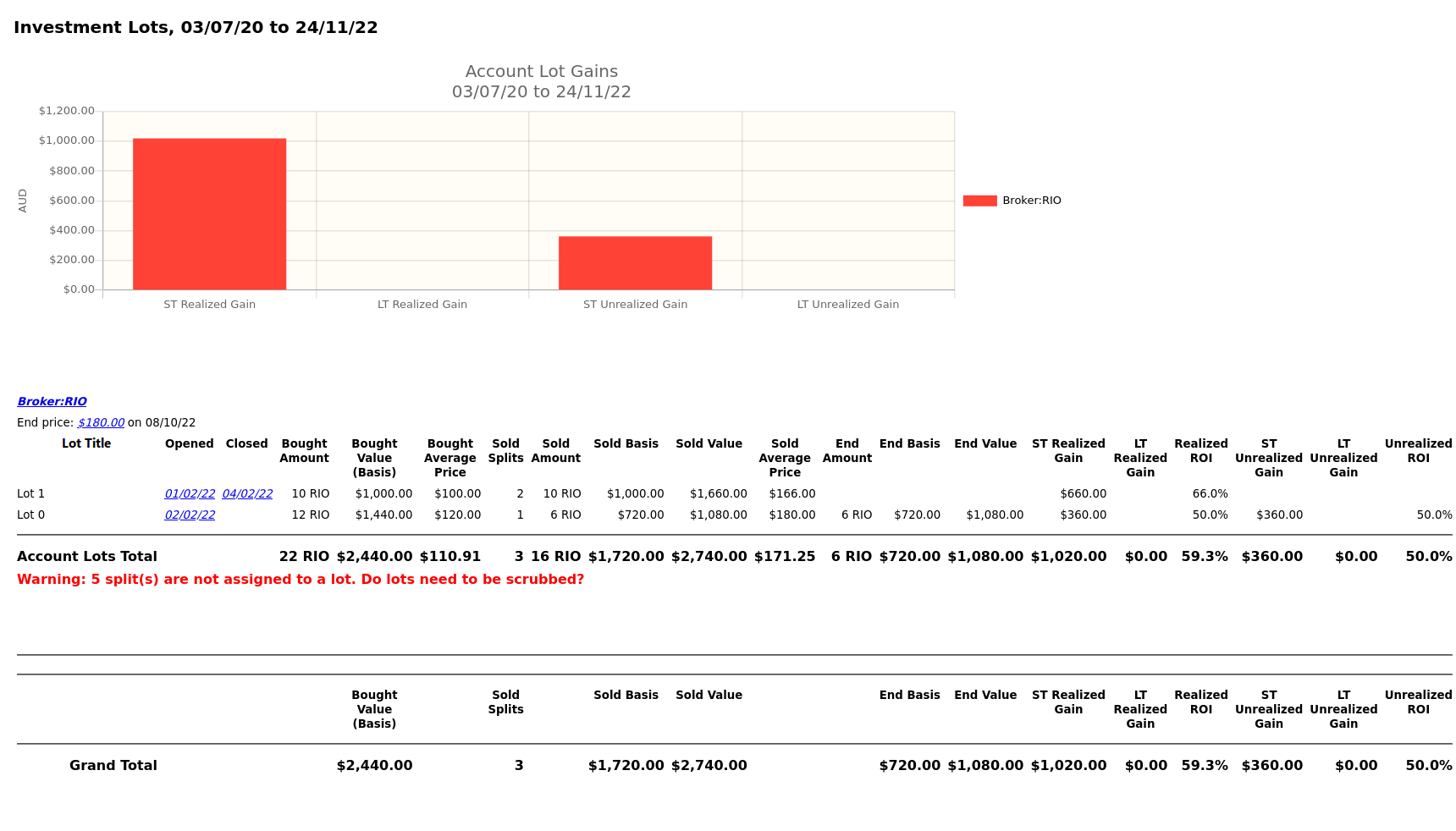The height and width of the screenshot is (831, 1456).
Task: Open the Broker:RIO account link
Action: point(52,402)
